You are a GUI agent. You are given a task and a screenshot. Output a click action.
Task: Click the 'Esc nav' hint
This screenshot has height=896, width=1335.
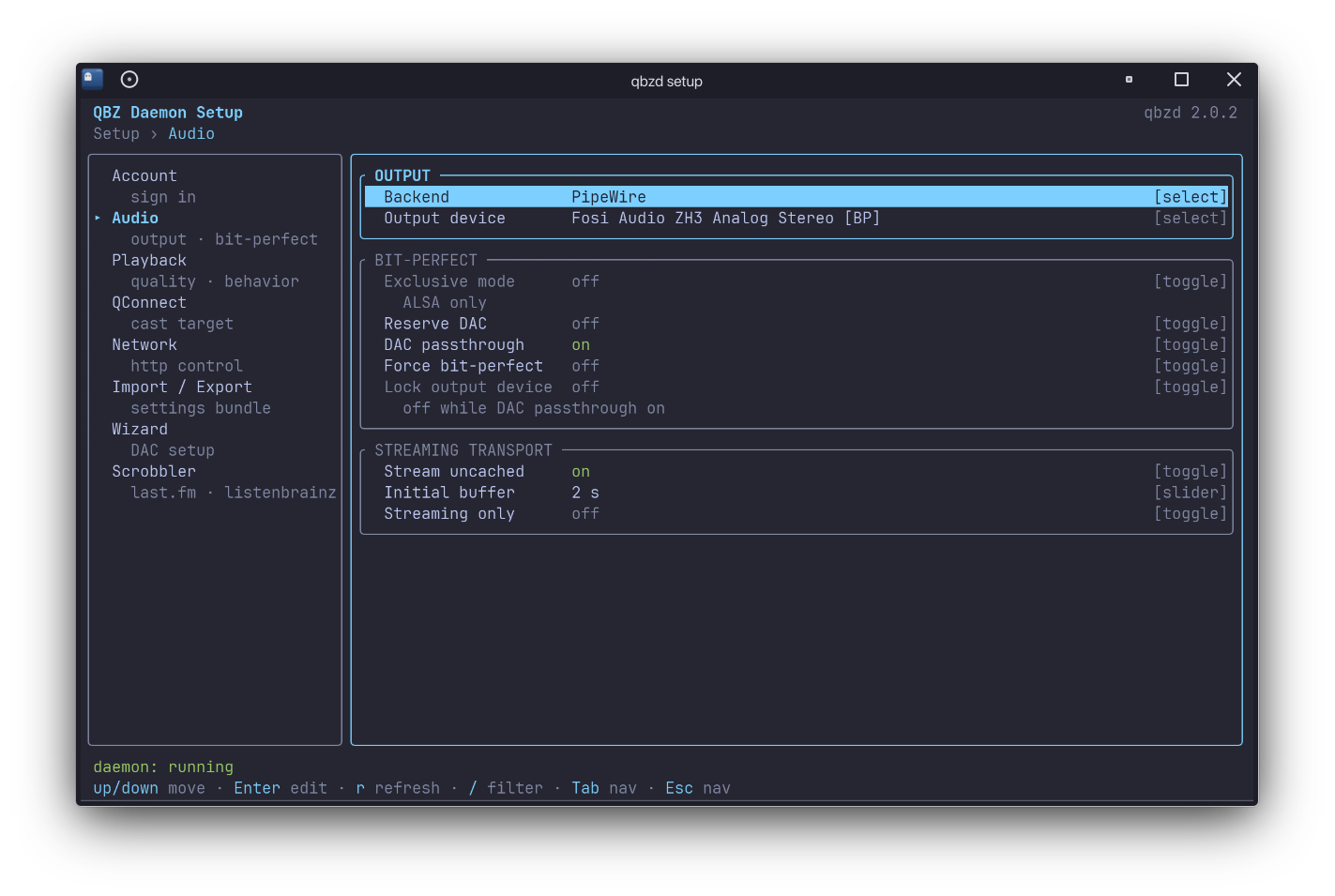click(698, 788)
